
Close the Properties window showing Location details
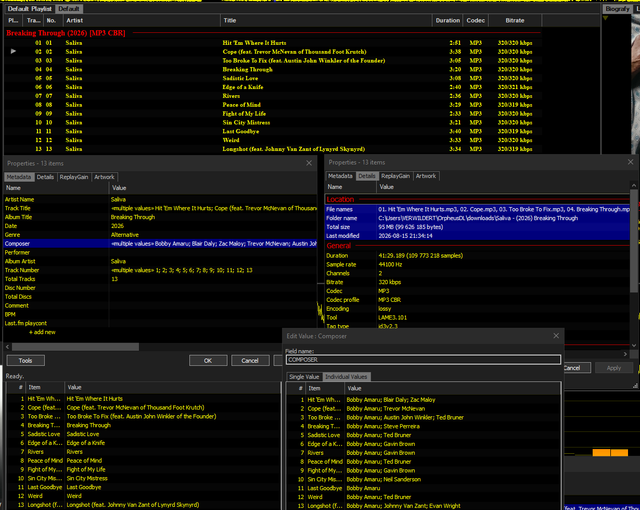pyautogui.click(x=630, y=162)
